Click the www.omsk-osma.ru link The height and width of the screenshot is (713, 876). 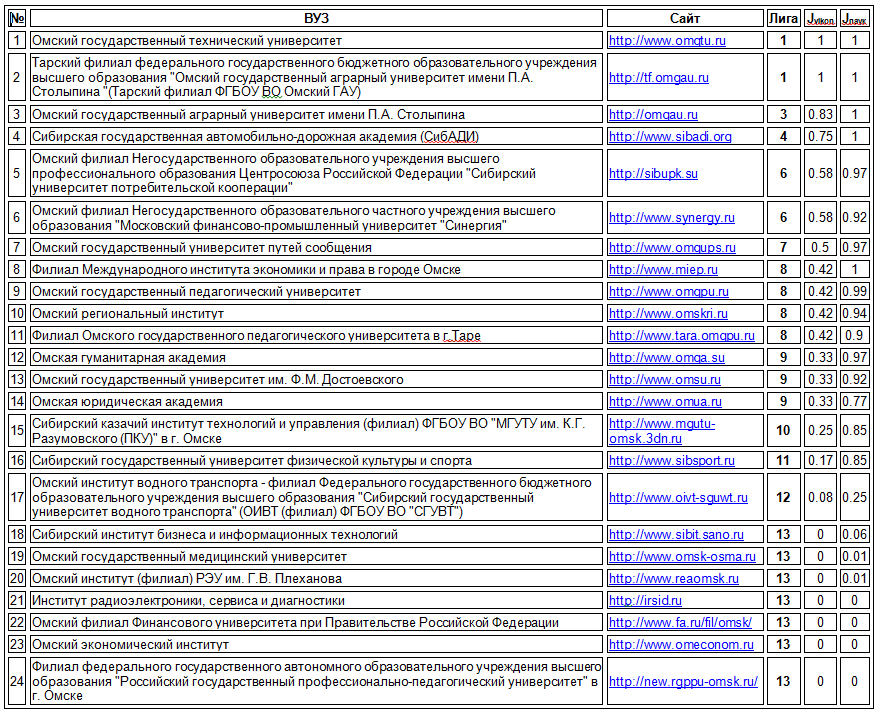682,557
